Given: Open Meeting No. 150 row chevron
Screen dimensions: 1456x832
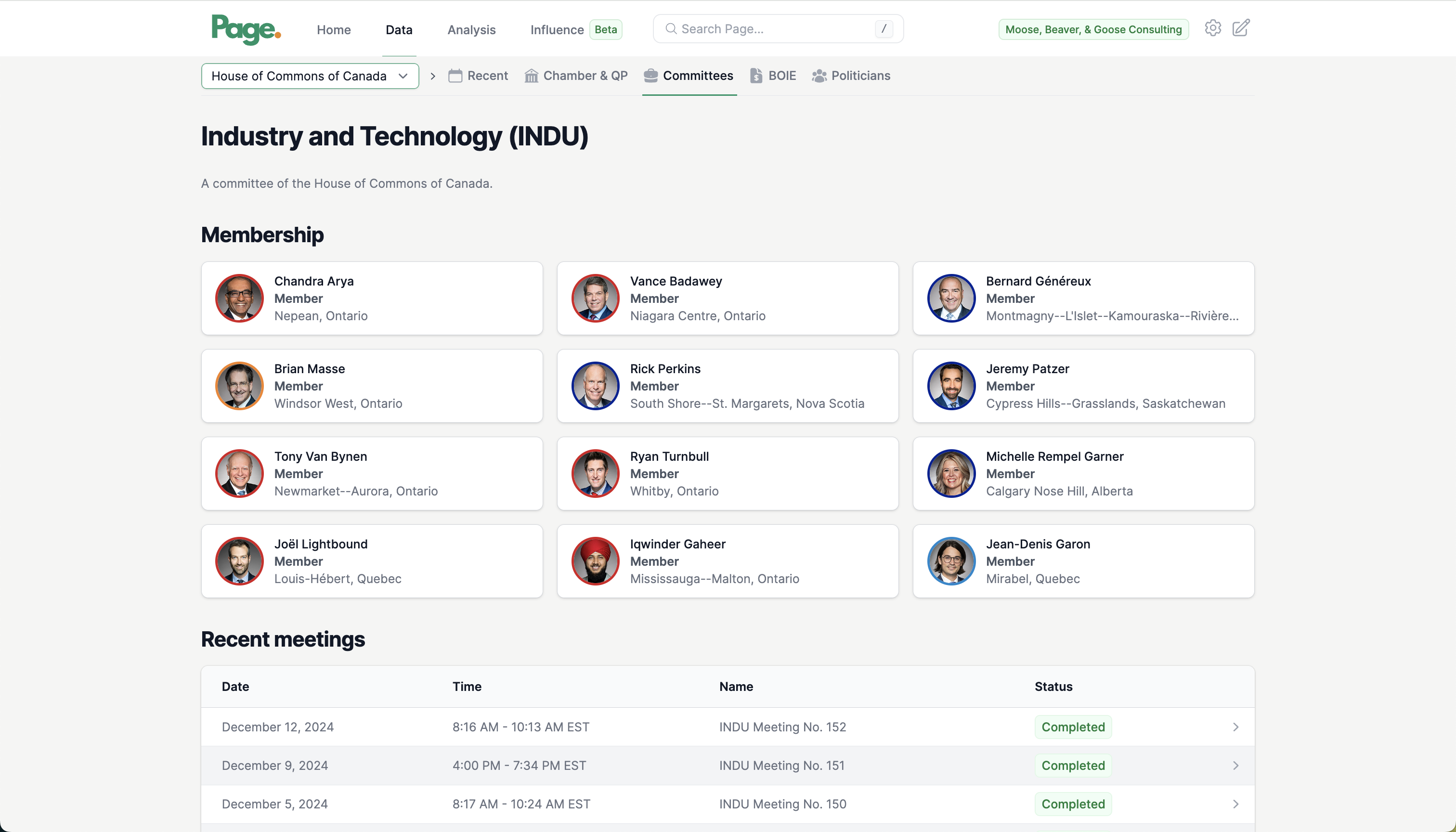Looking at the screenshot, I should [x=1235, y=804].
